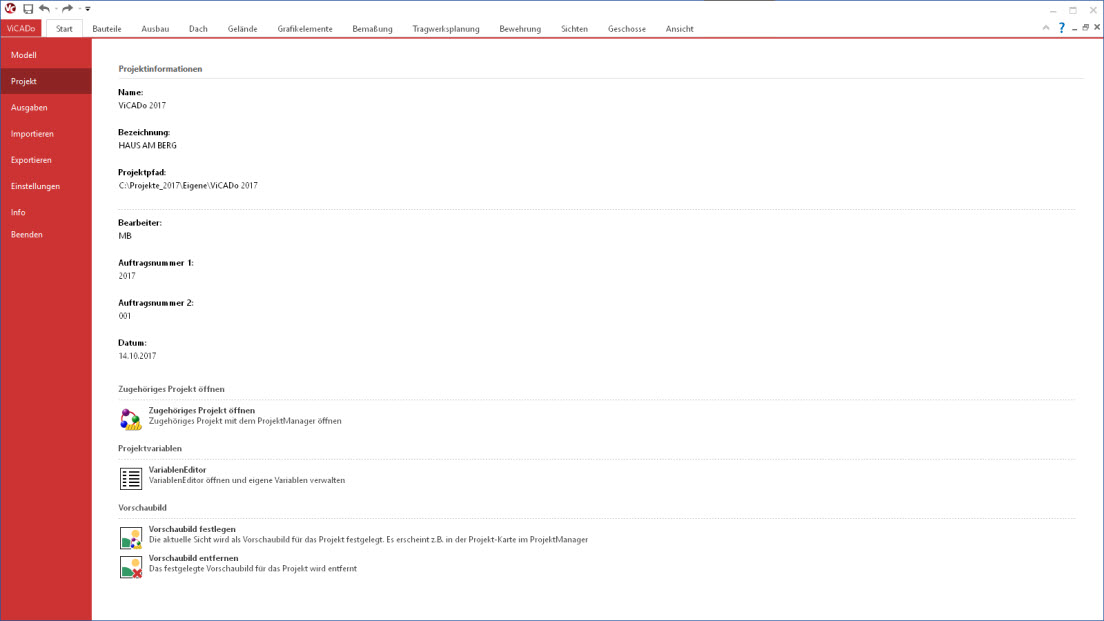Click the Projektinformationen heading
The width and height of the screenshot is (1104, 621).
click(161, 69)
